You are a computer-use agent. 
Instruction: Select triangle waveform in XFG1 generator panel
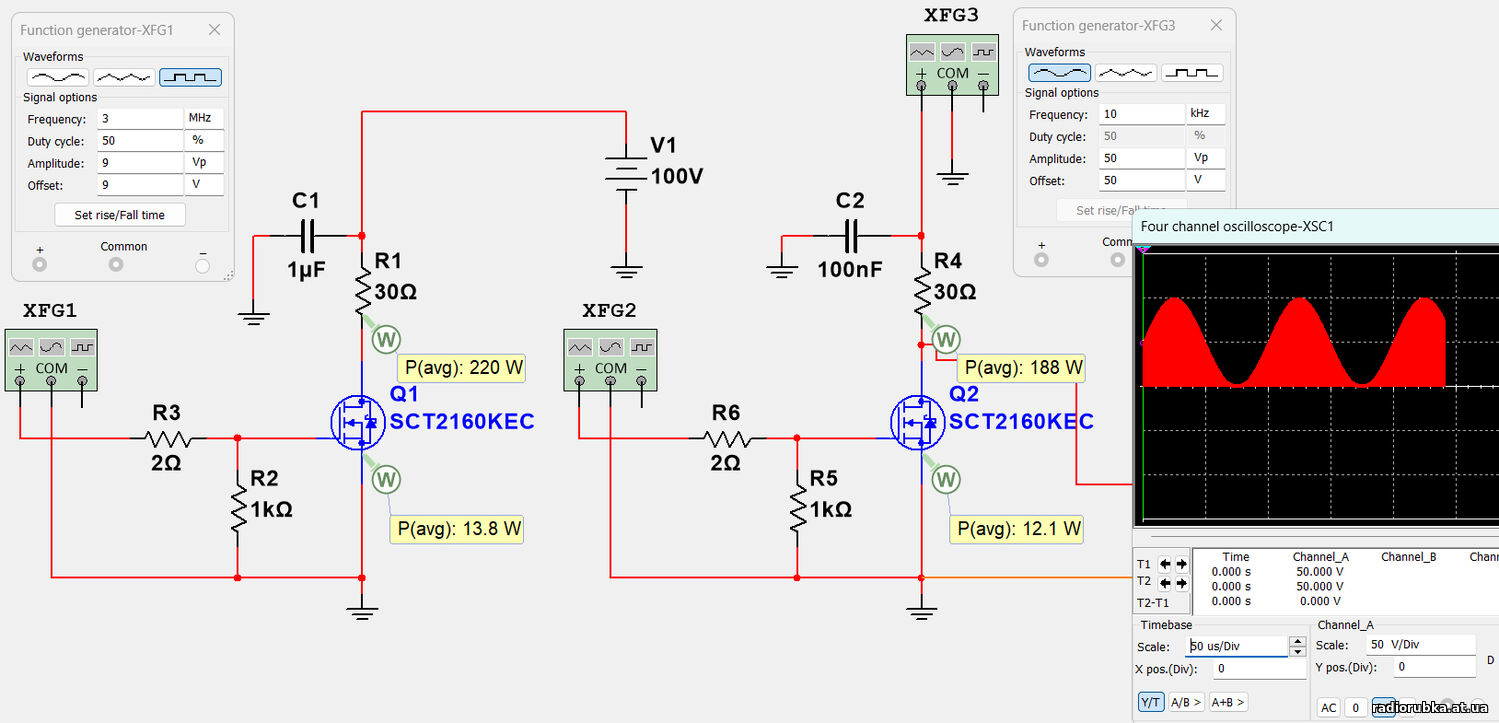click(x=124, y=77)
